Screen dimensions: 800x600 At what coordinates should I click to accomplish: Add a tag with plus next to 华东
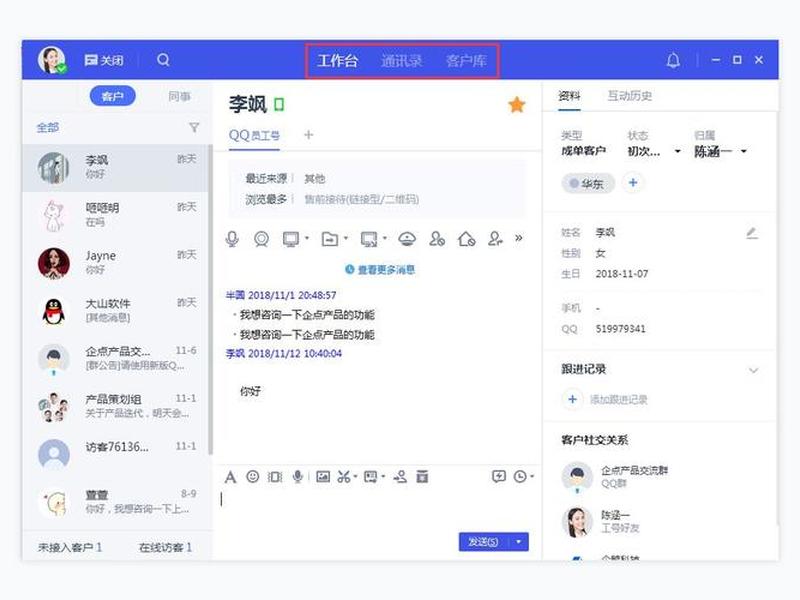tap(633, 183)
